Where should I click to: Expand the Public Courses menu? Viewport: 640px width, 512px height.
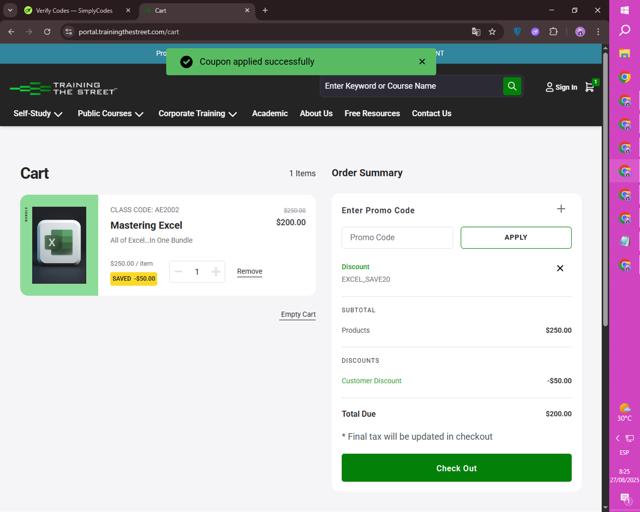coord(110,114)
